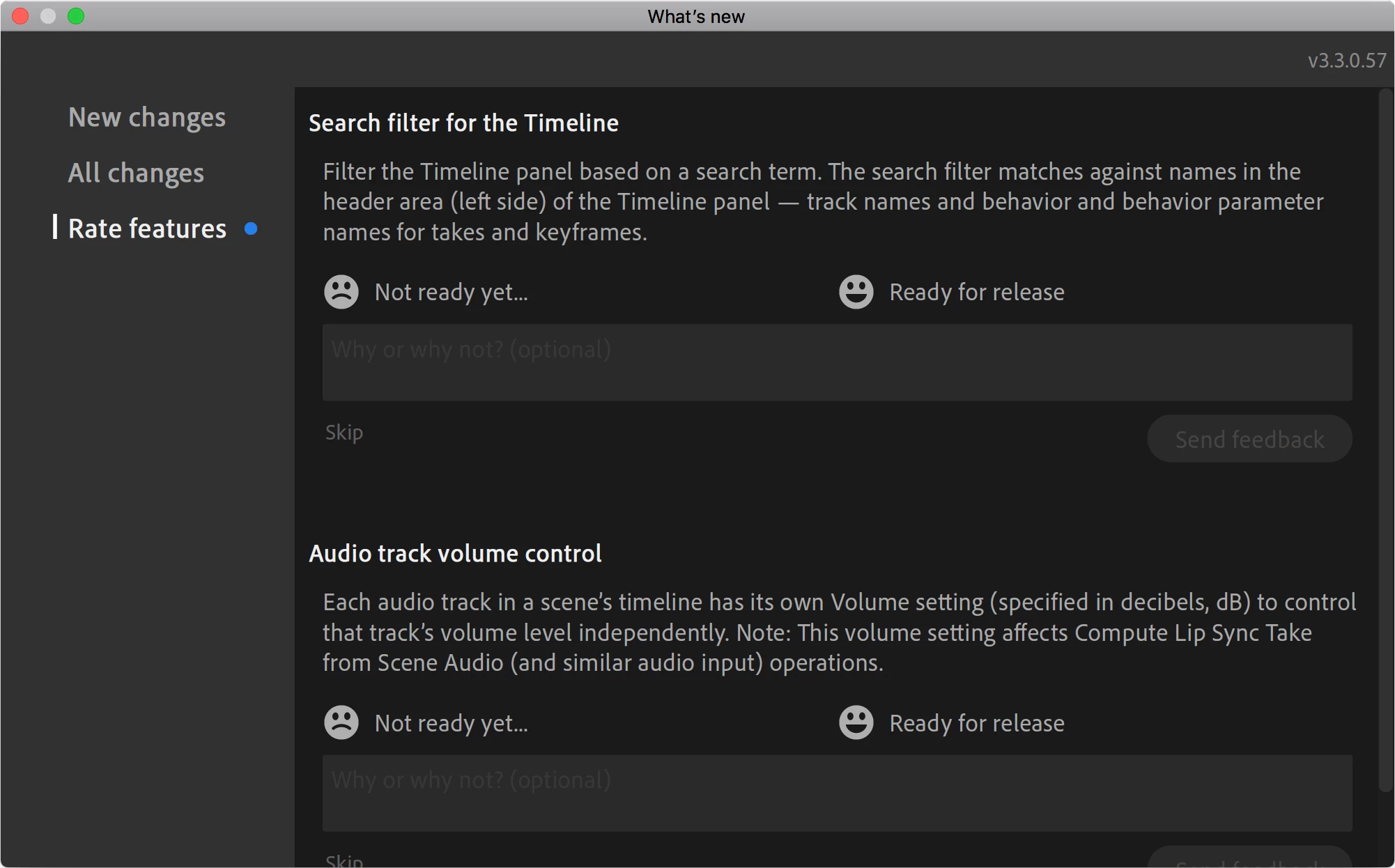Screen dimensions: 1395x868
Task: Click the blue dot next to Rate features
Action: [251, 228]
